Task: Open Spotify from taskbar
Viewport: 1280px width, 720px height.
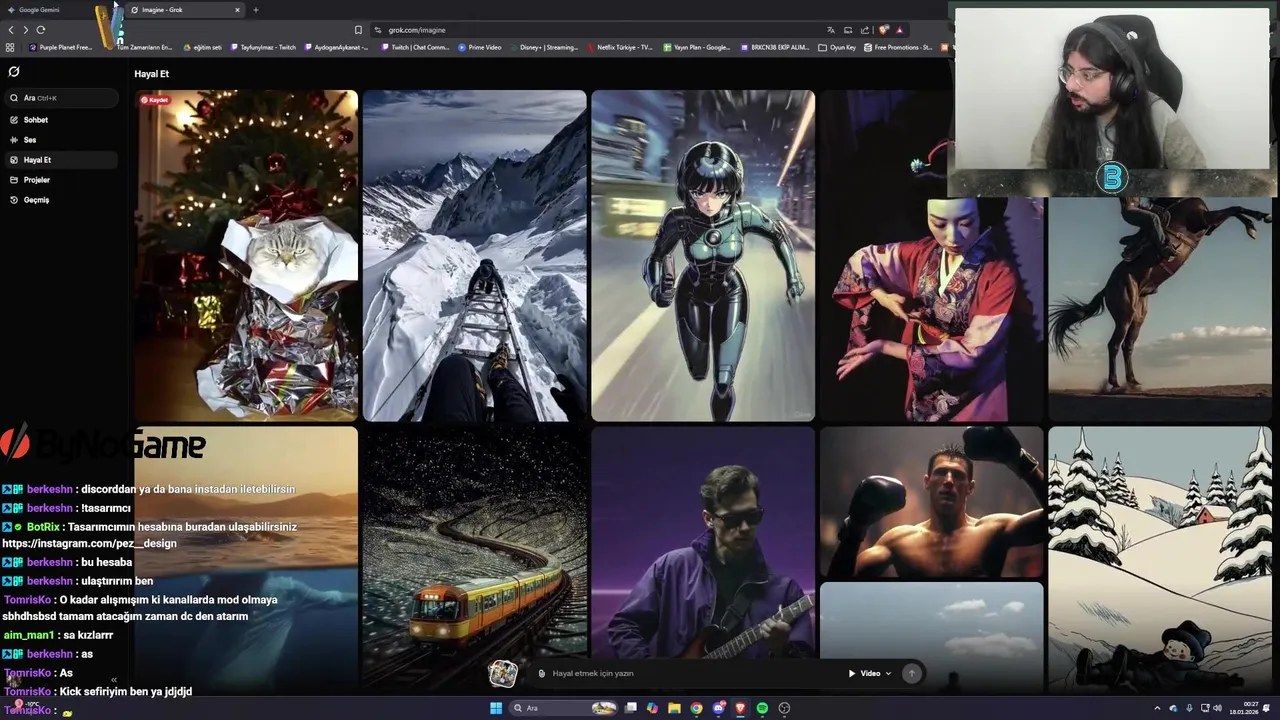Action: click(762, 708)
